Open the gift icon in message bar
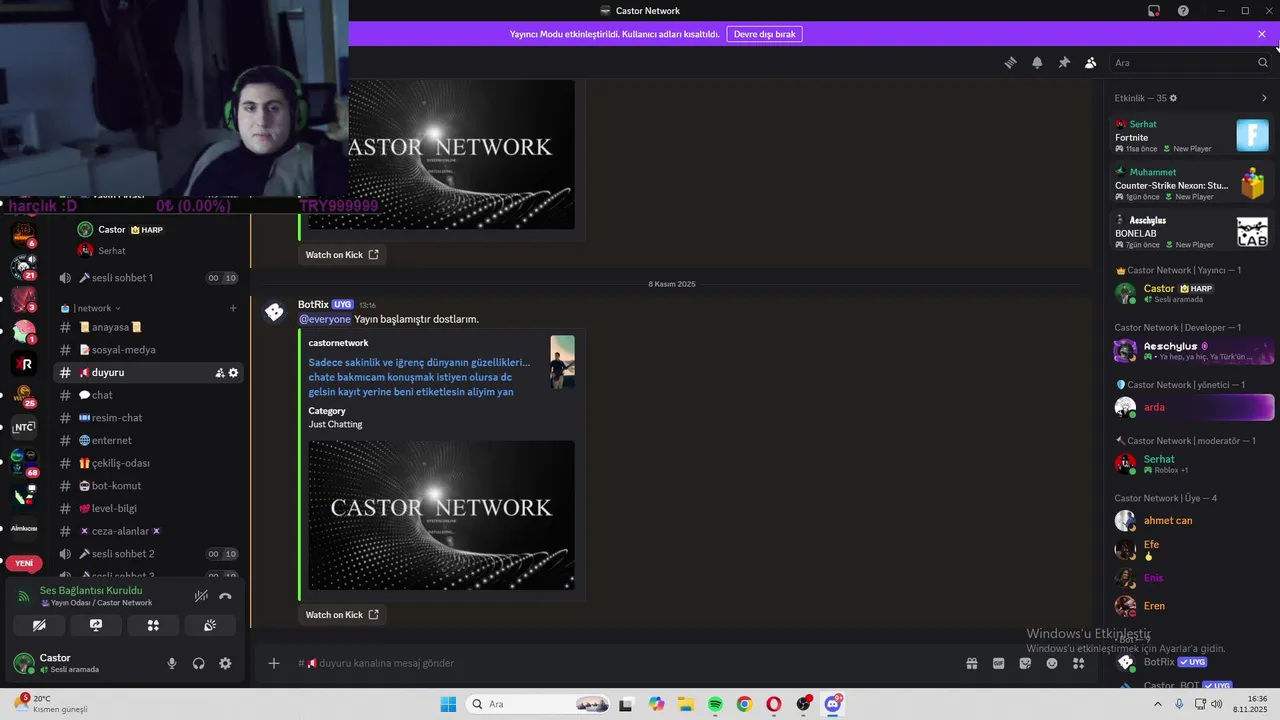The height and width of the screenshot is (720, 1280). (x=971, y=663)
